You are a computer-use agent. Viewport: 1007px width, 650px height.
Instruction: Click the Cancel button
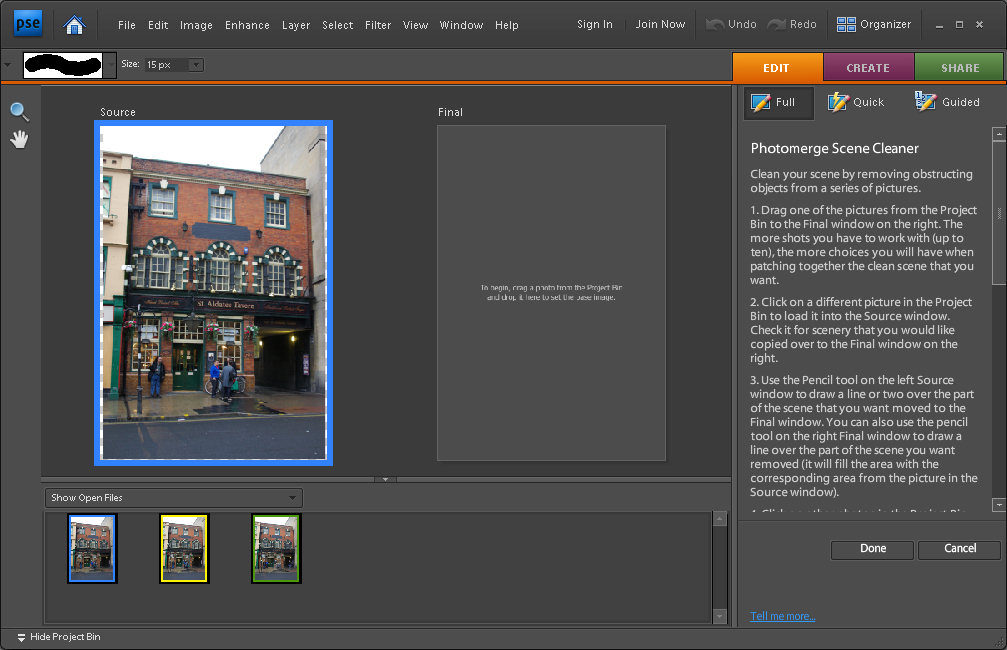(x=959, y=549)
